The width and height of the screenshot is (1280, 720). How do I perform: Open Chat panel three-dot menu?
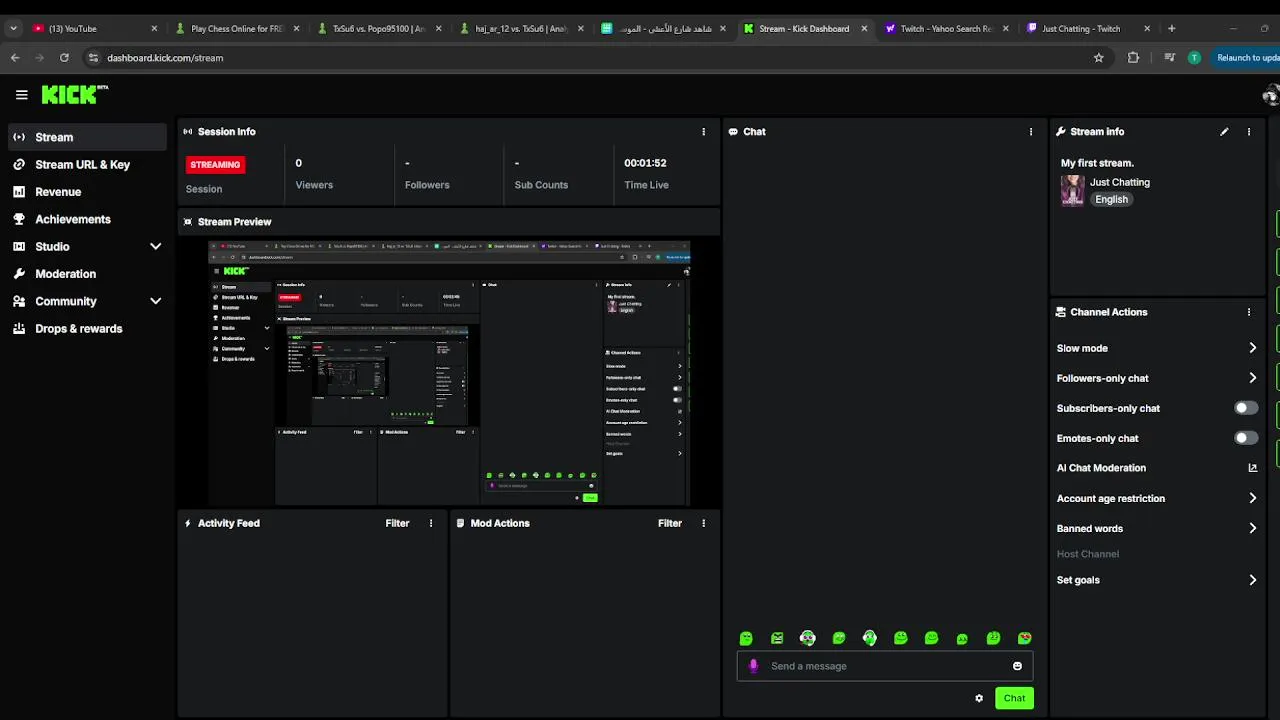tap(1031, 132)
